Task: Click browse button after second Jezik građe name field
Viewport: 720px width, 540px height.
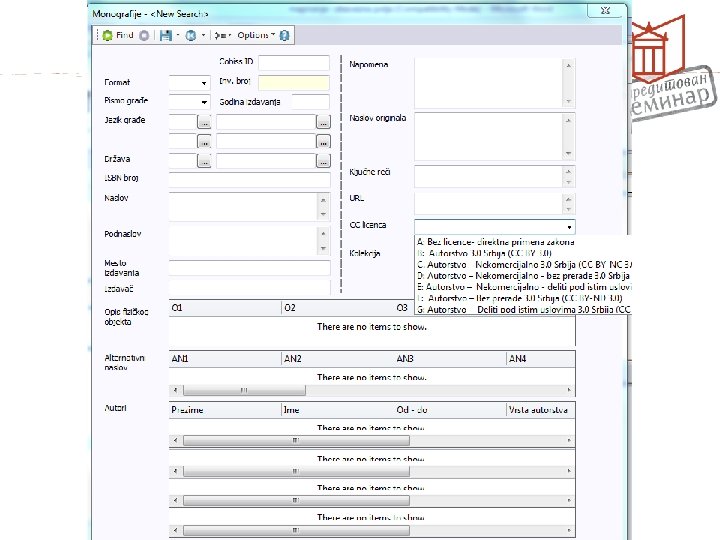Action: point(323,141)
